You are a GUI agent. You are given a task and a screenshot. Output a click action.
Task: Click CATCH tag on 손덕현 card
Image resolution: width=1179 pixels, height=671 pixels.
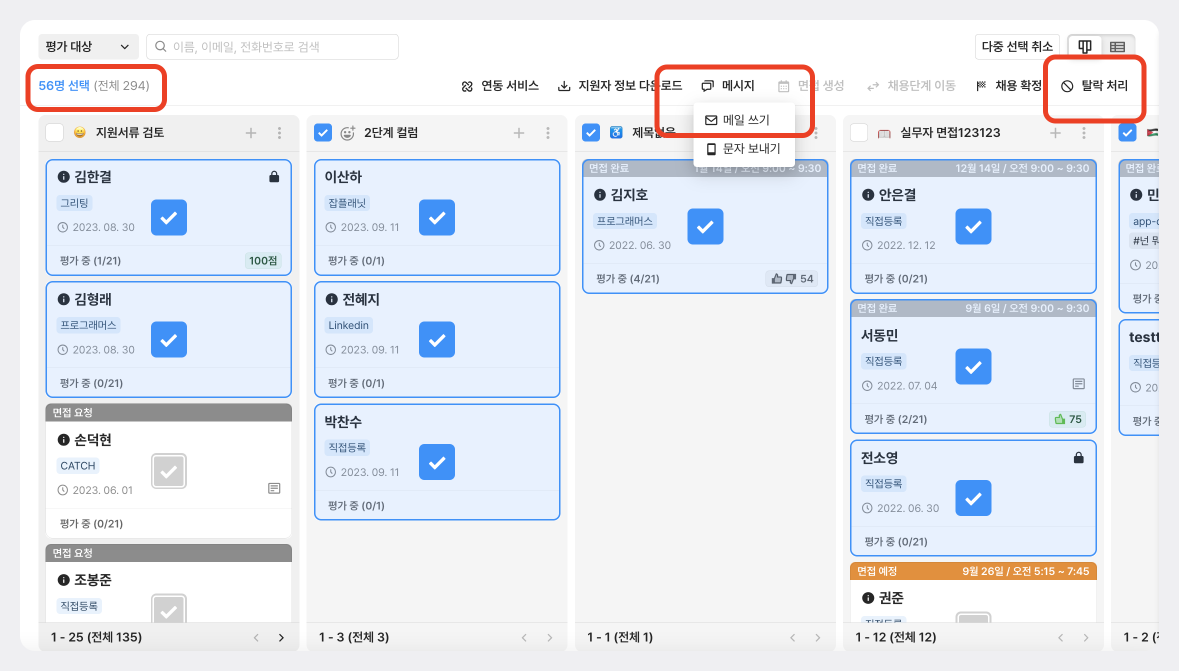[x=78, y=466]
